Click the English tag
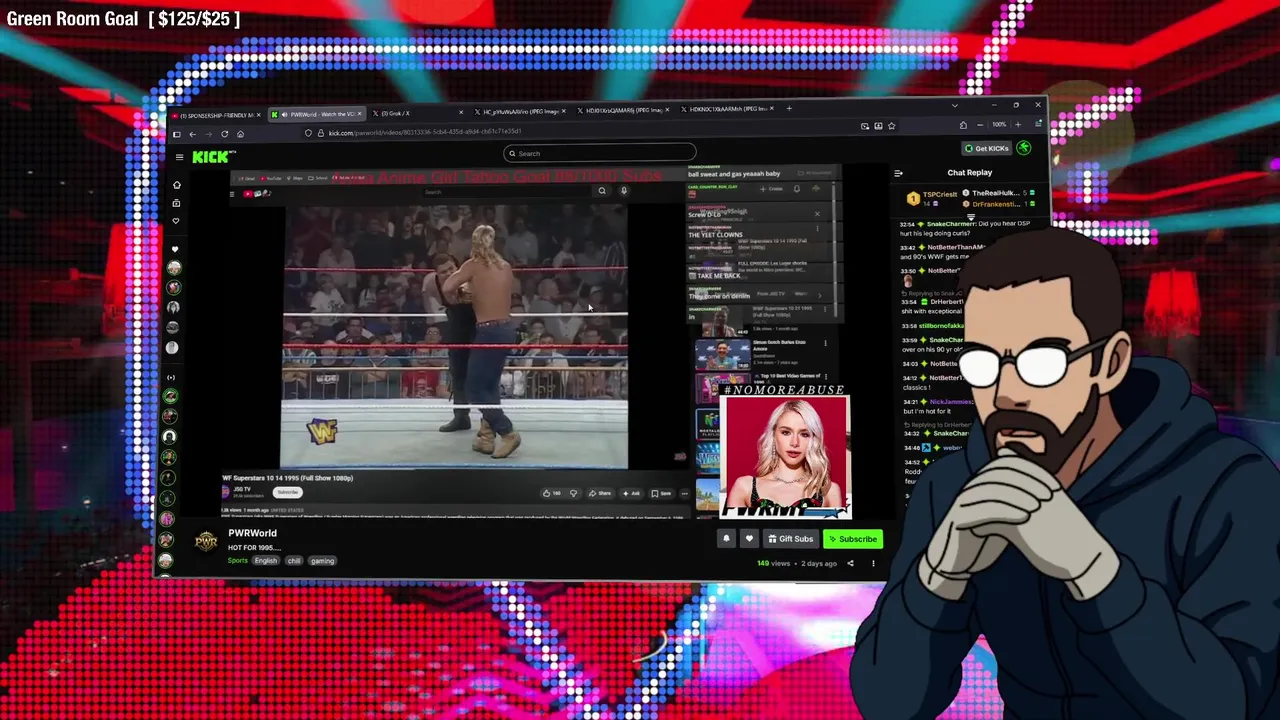Image resolution: width=1280 pixels, height=720 pixels. [265, 561]
